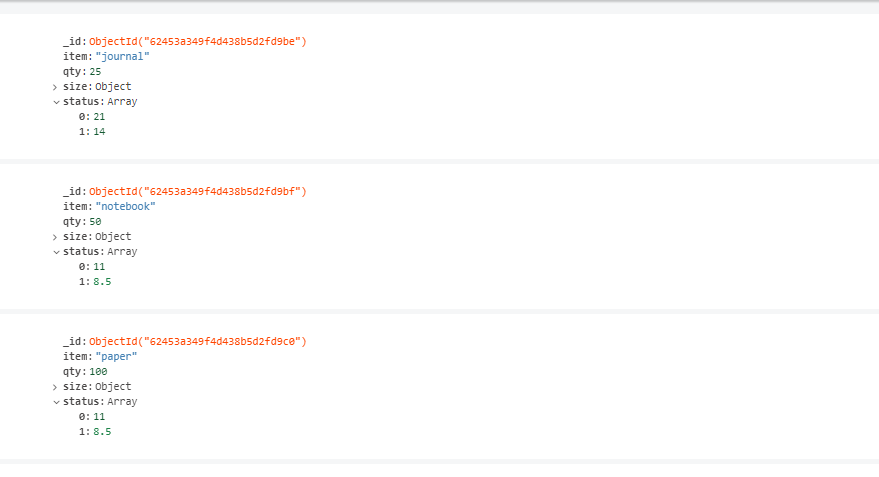Click status element 1 value 14

[x=99, y=132]
